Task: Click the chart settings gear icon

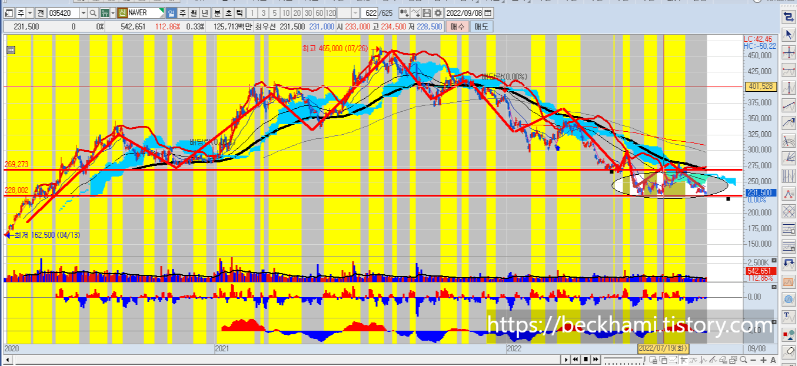Action: [438, 13]
